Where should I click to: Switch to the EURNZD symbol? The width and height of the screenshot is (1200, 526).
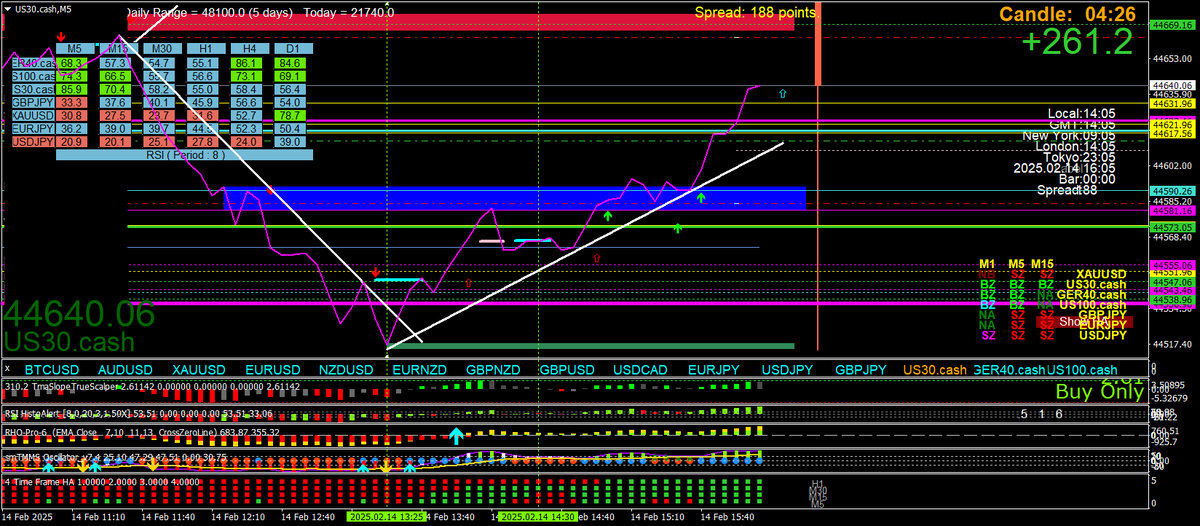click(419, 370)
